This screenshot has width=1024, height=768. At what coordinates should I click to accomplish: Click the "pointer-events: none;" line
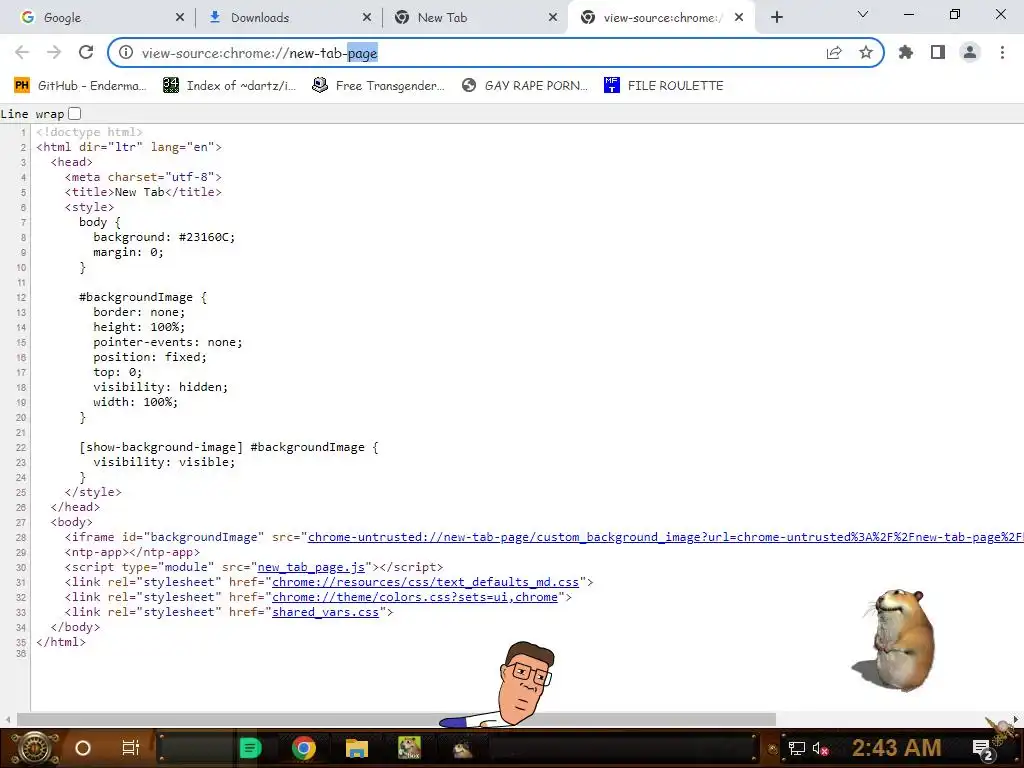pyautogui.click(x=168, y=342)
